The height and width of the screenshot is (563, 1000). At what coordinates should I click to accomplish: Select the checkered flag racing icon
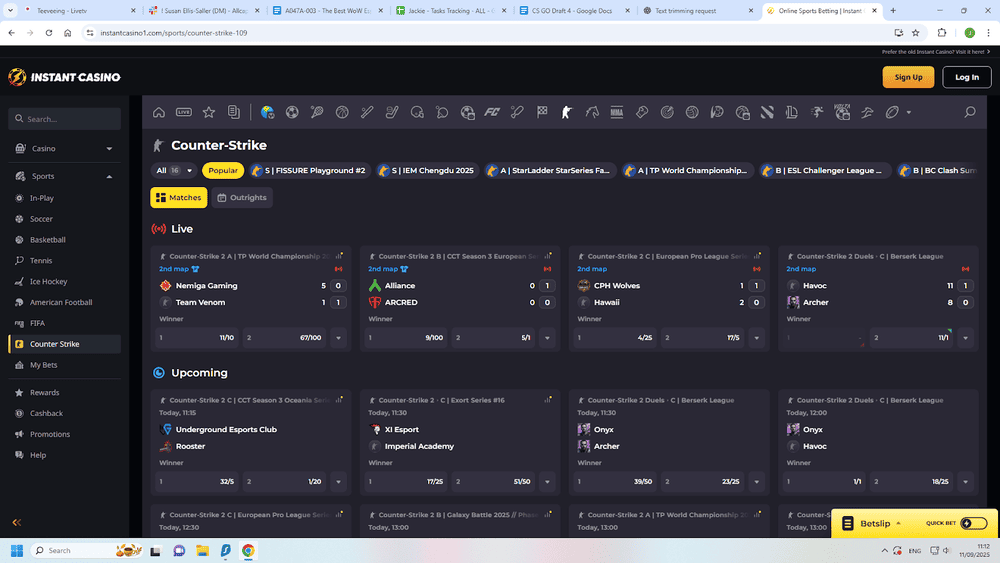[x=542, y=112]
